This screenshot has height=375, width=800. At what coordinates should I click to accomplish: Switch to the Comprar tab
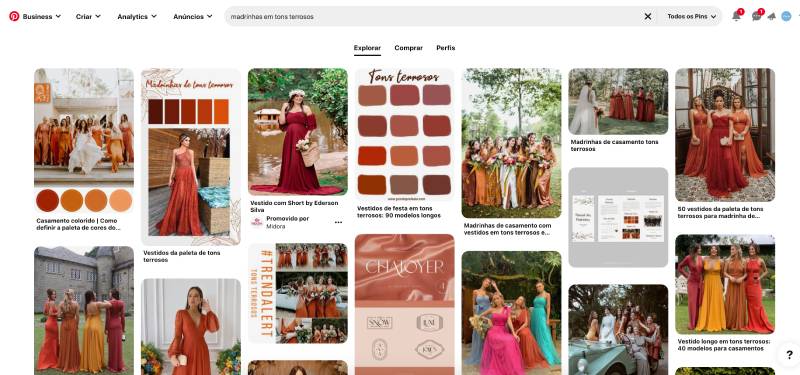tap(408, 48)
